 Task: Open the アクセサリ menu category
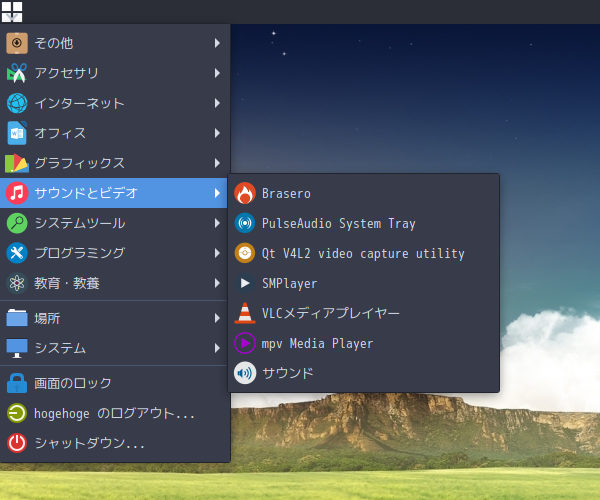click(x=114, y=73)
